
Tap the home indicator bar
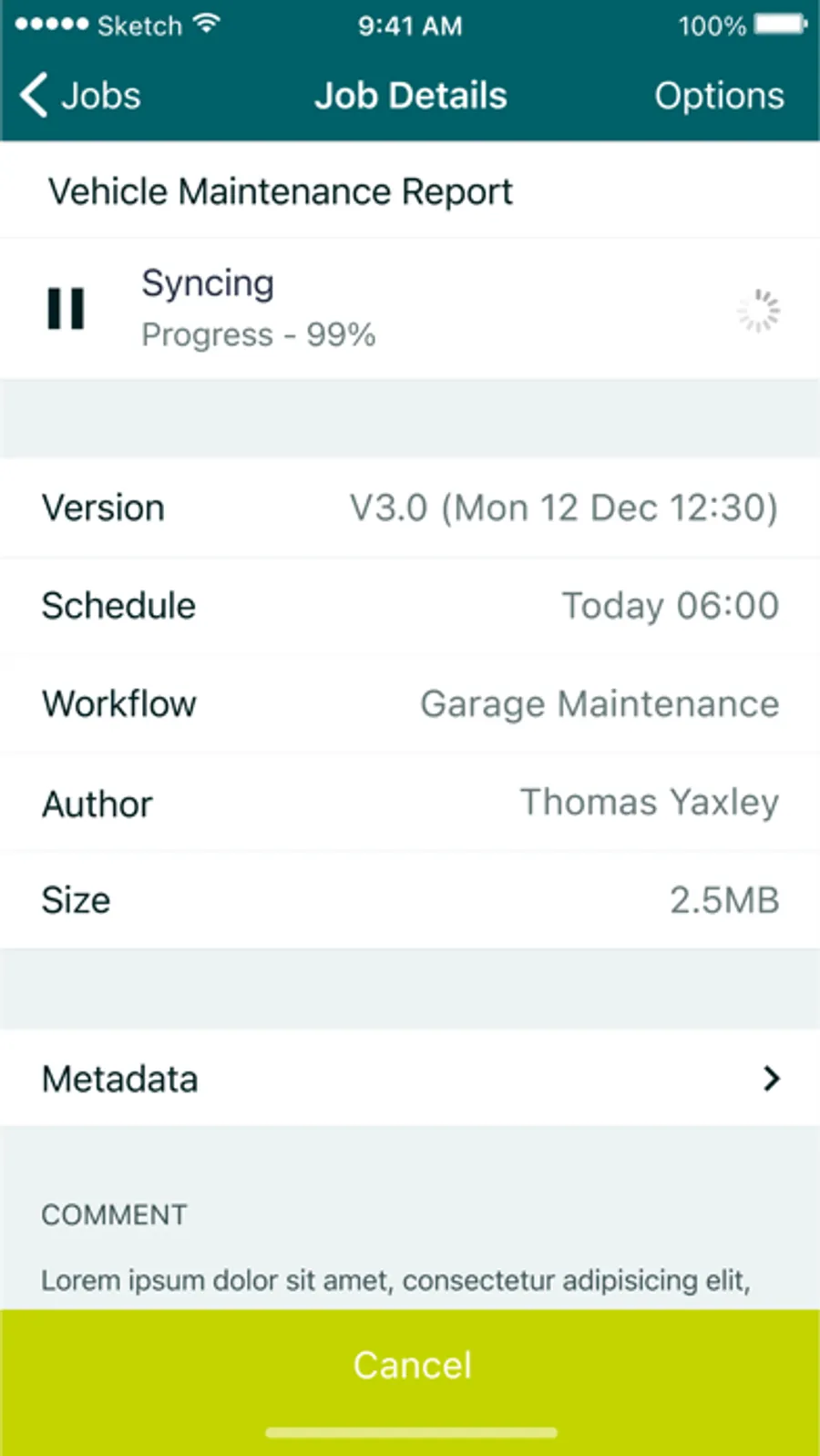[411, 1432]
